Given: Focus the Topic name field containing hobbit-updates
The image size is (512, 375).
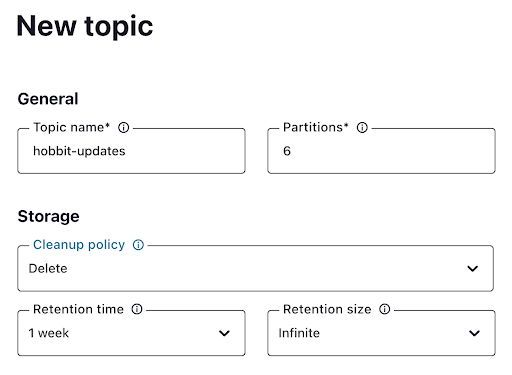Looking at the screenshot, I should tap(131, 151).
